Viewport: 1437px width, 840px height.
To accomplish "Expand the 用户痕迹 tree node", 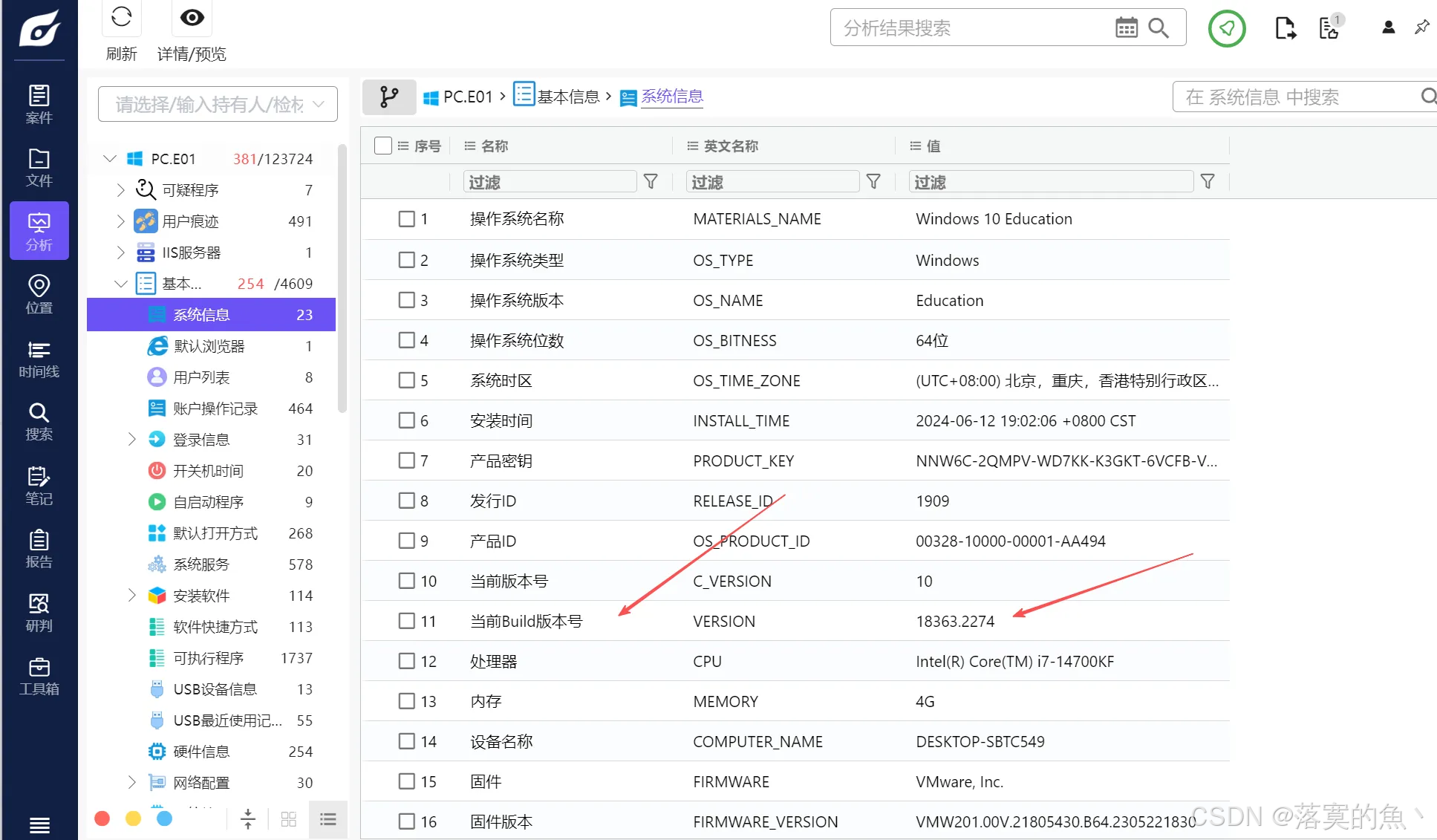I will pyautogui.click(x=120, y=221).
